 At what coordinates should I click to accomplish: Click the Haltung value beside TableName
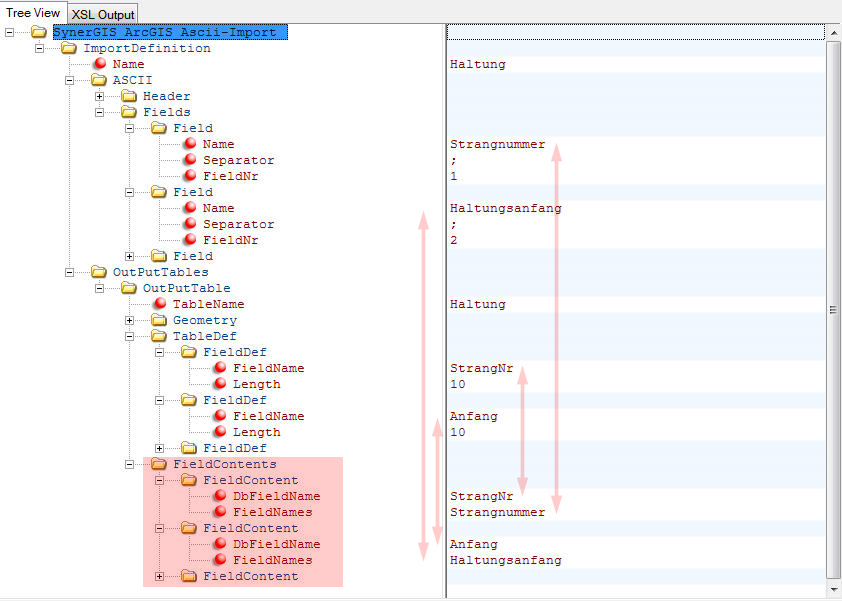coord(478,304)
